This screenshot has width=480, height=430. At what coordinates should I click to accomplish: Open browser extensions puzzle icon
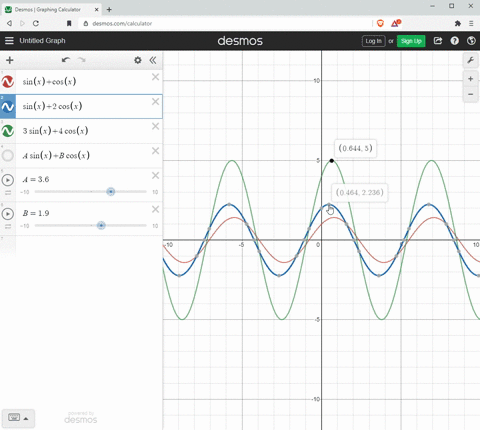[458, 23]
